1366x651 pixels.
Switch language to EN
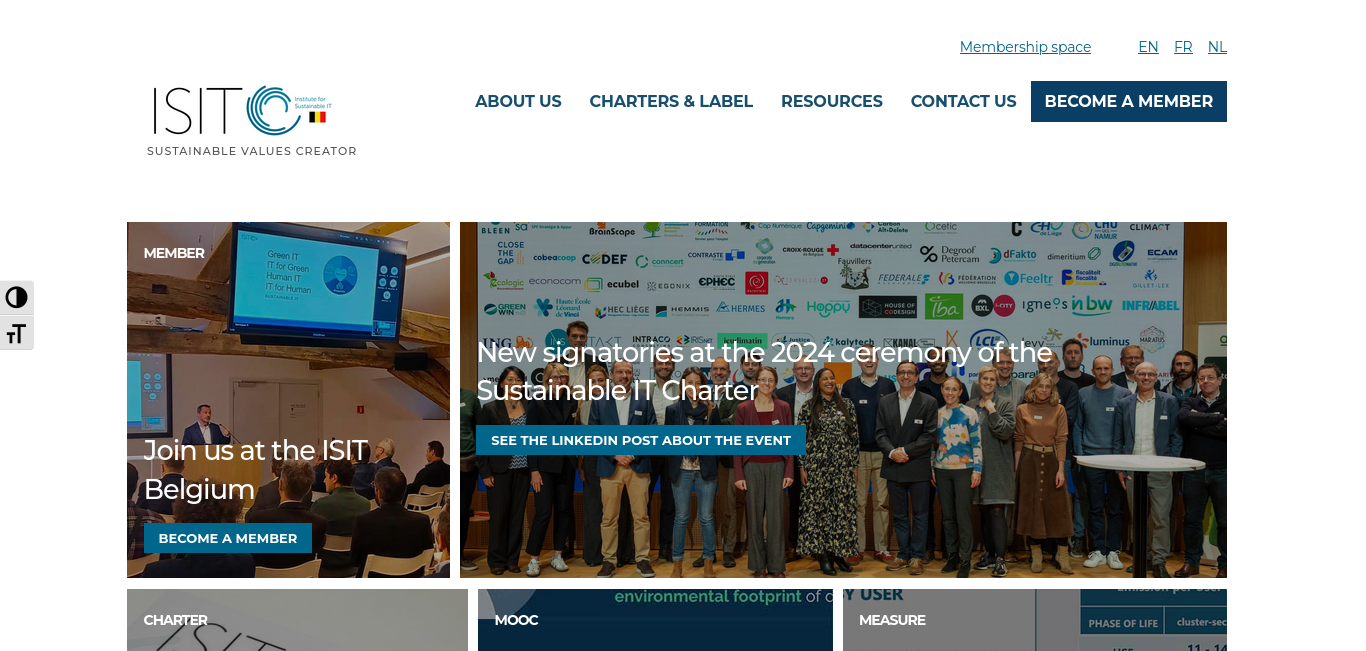pyautogui.click(x=1148, y=47)
